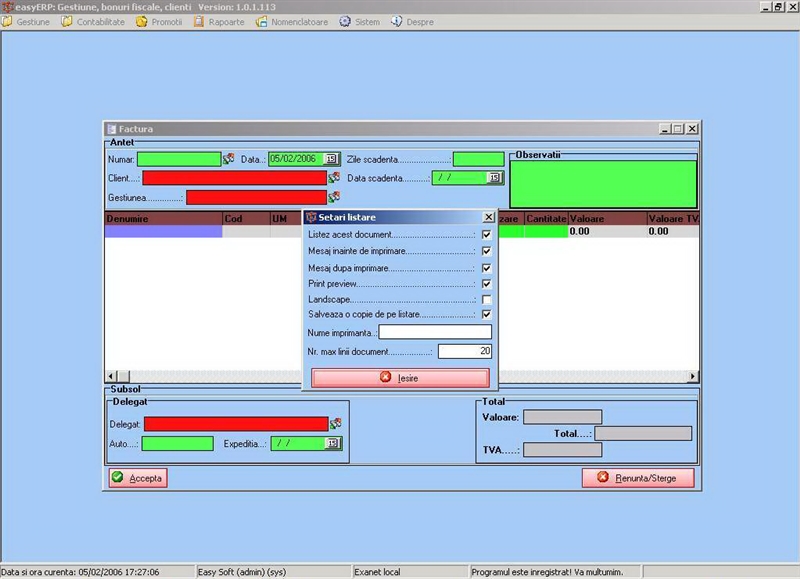Viewport: 800px width, 579px height.
Task: Open the Data scadenta calendar dropdown
Action: [493, 178]
